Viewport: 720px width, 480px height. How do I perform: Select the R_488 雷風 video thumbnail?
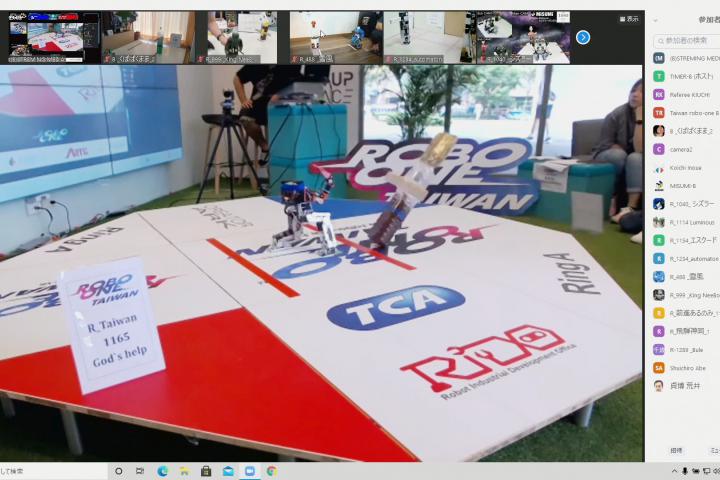336,38
